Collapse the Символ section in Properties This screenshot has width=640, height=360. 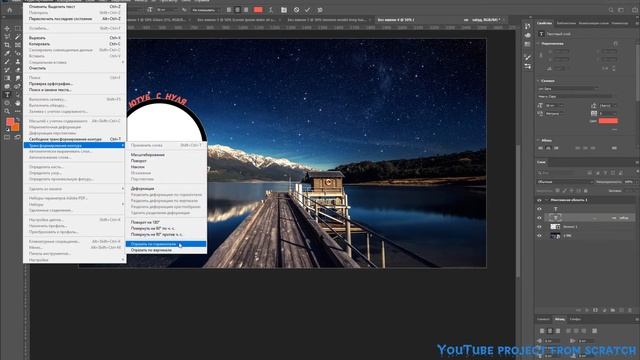tap(538, 81)
